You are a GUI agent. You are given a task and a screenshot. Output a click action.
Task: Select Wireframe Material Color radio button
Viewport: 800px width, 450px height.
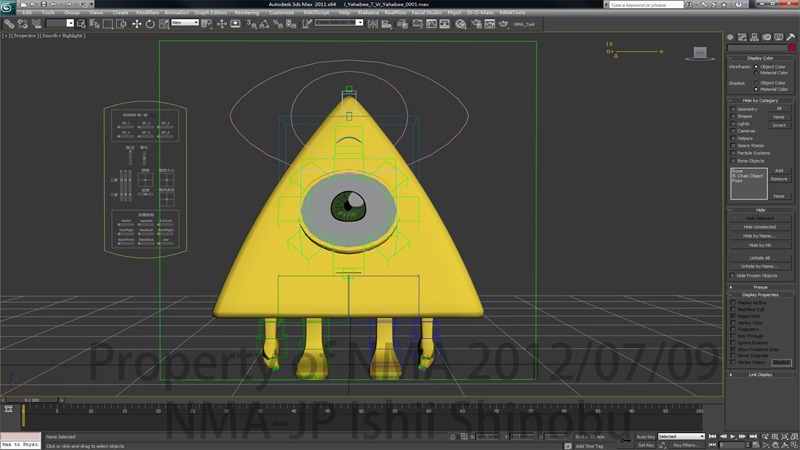[756, 73]
